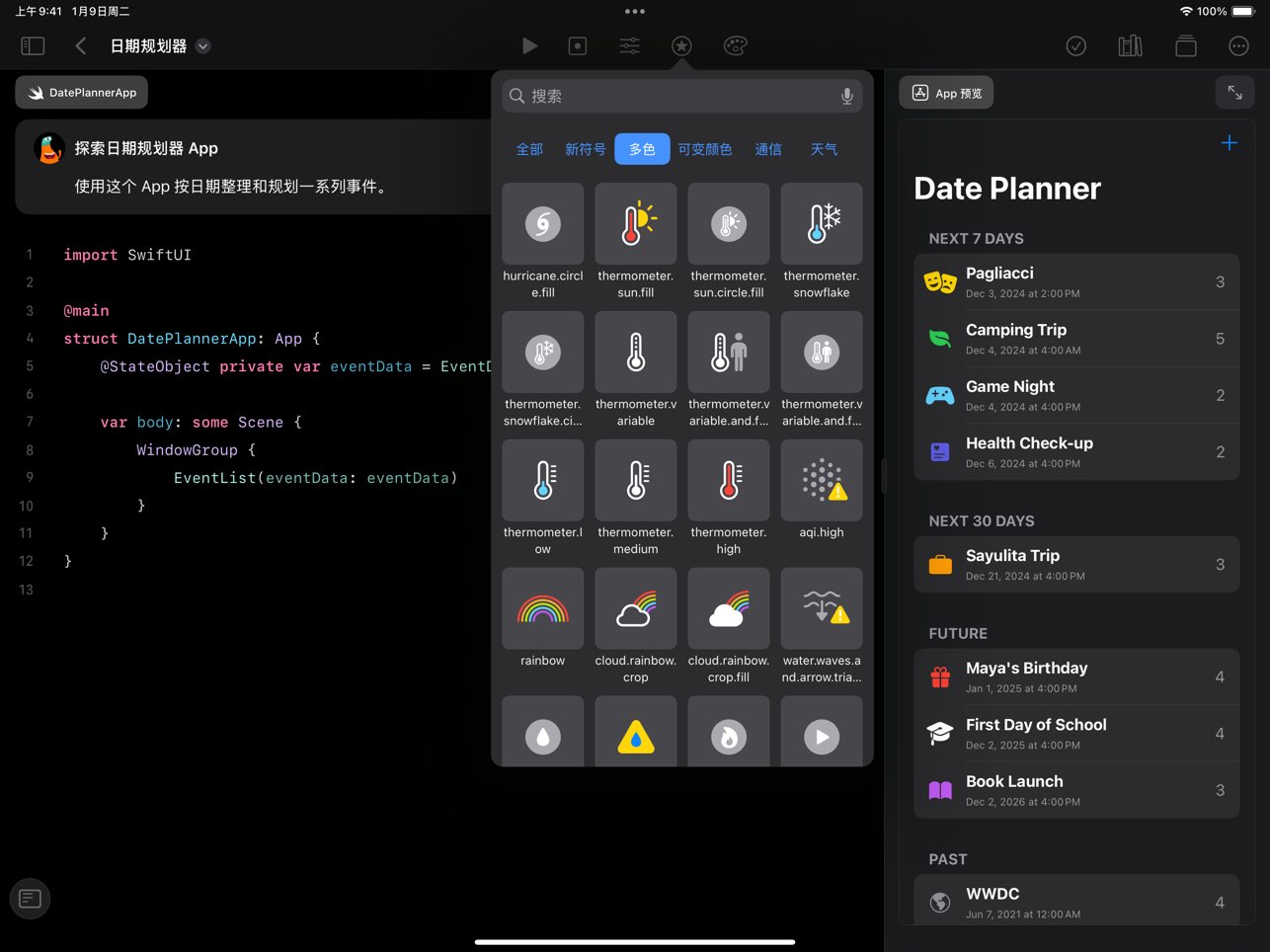Open the sliders settings icon
The height and width of the screenshot is (952, 1270).
[x=629, y=45]
